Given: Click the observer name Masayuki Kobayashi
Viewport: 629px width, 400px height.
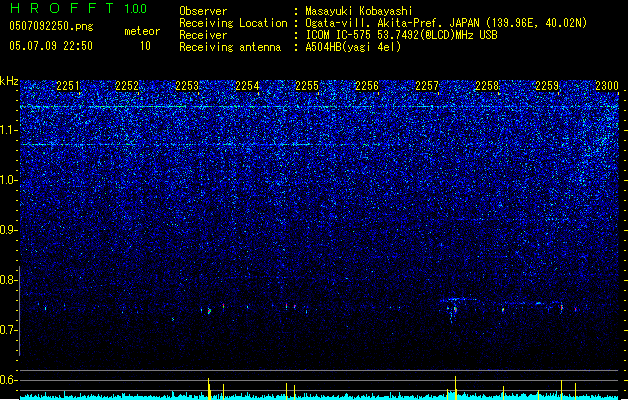Looking at the screenshot, I should pos(359,11).
